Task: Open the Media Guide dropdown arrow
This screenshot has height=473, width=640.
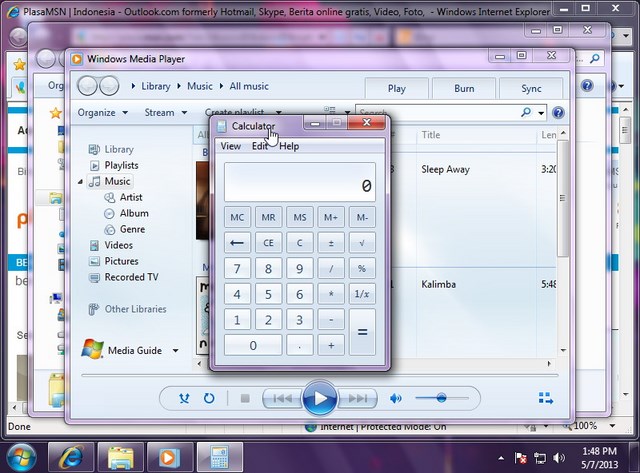Action: point(176,351)
